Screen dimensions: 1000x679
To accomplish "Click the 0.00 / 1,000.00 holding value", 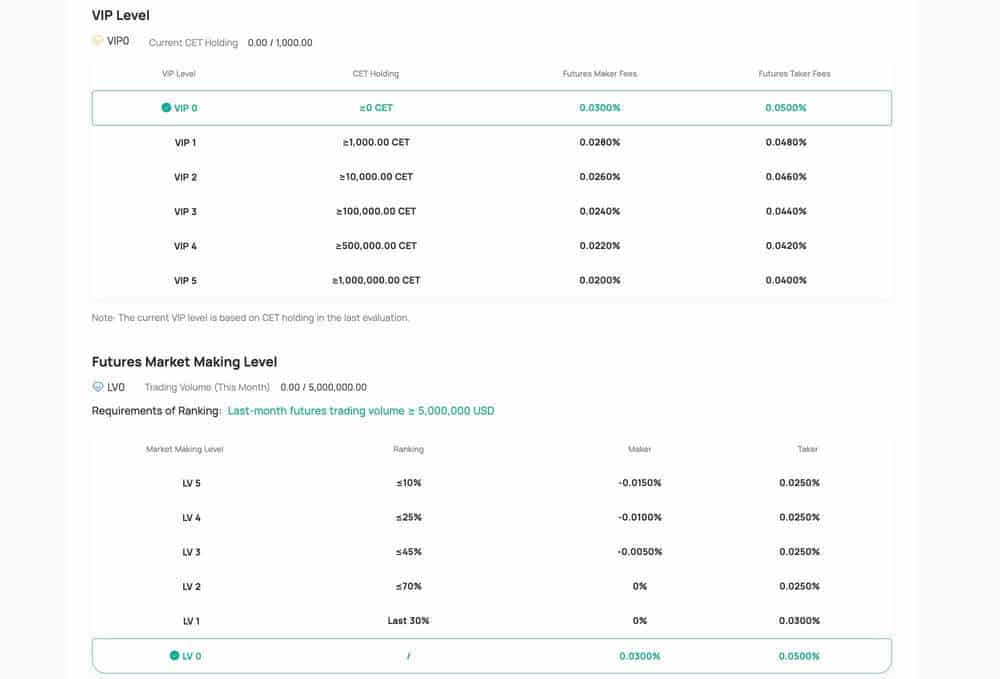I will [280, 43].
